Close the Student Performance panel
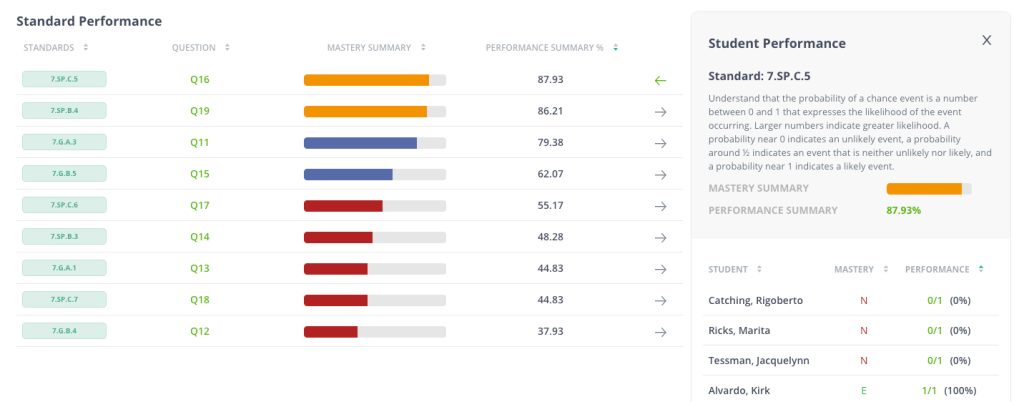The image size is (1024, 402). (986, 41)
